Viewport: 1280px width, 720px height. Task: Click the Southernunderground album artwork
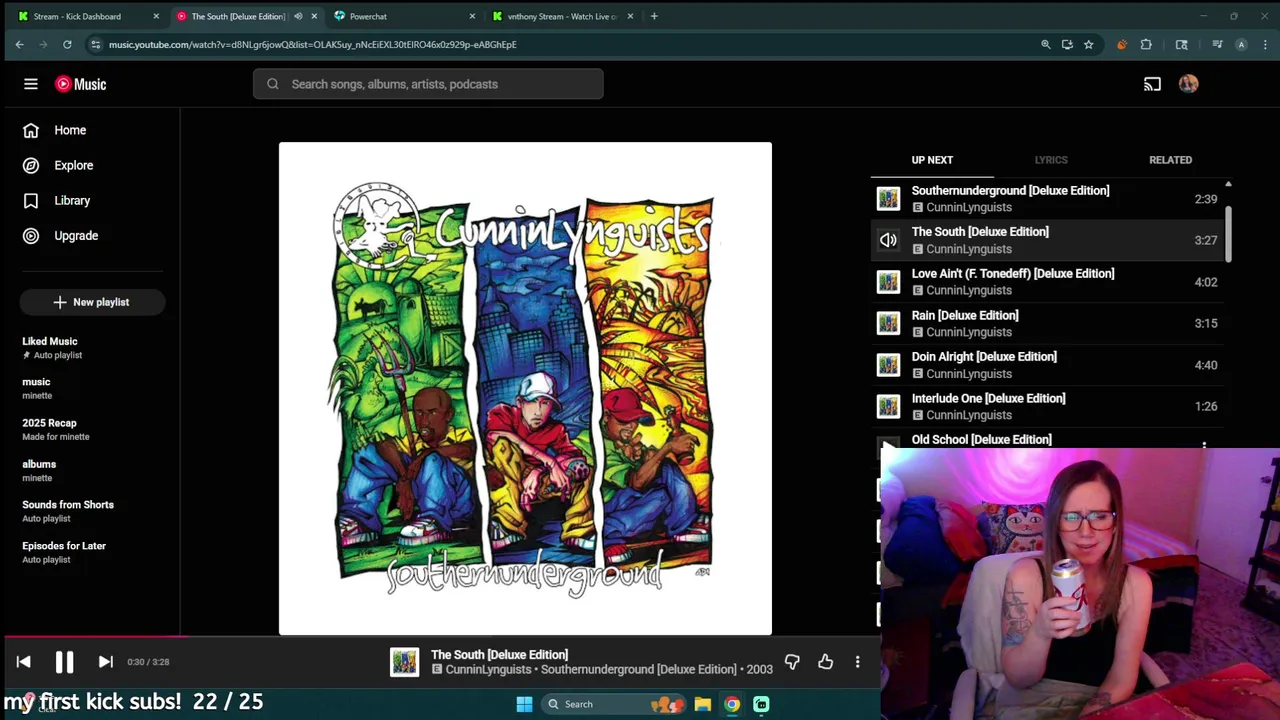525,388
